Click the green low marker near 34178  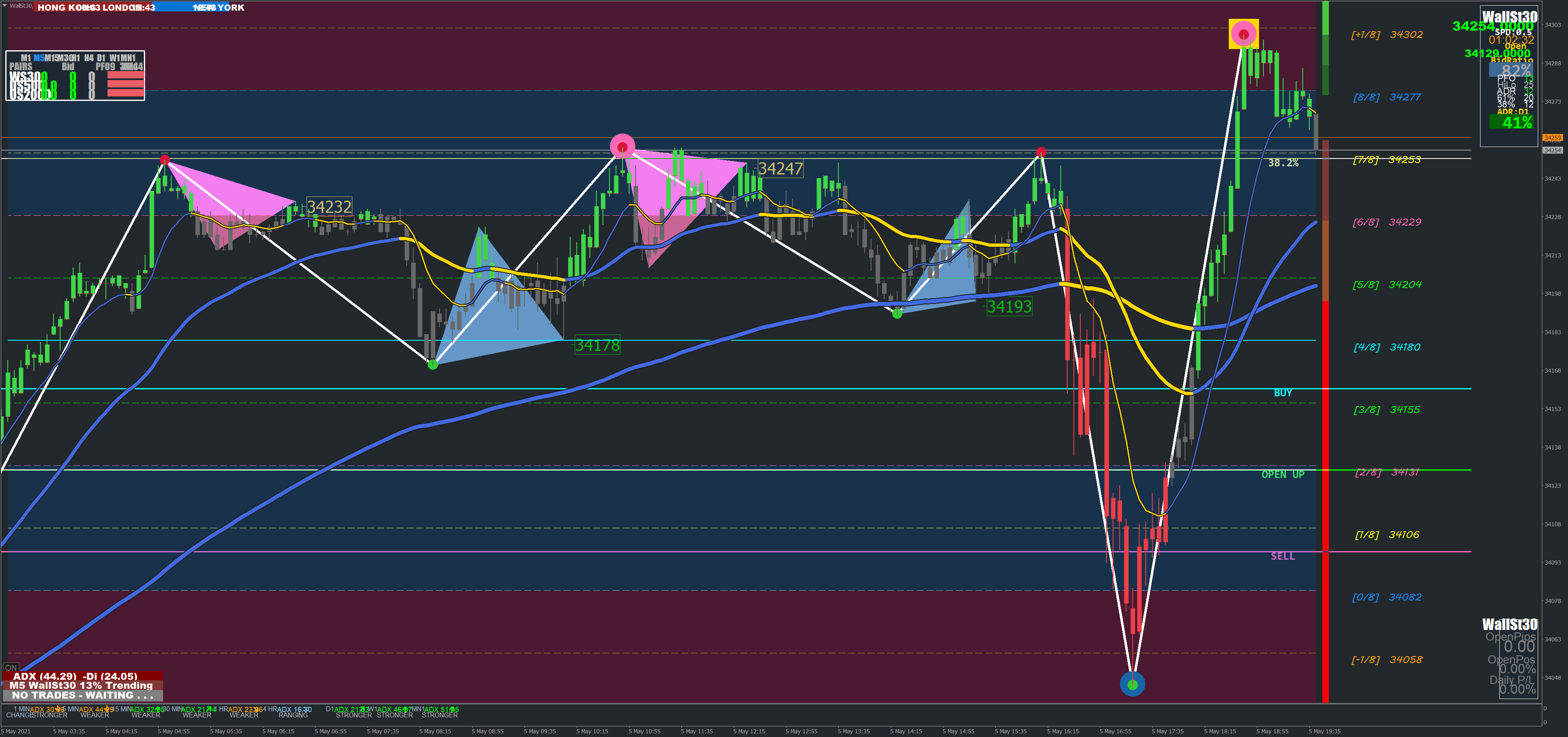pyautogui.click(x=433, y=364)
